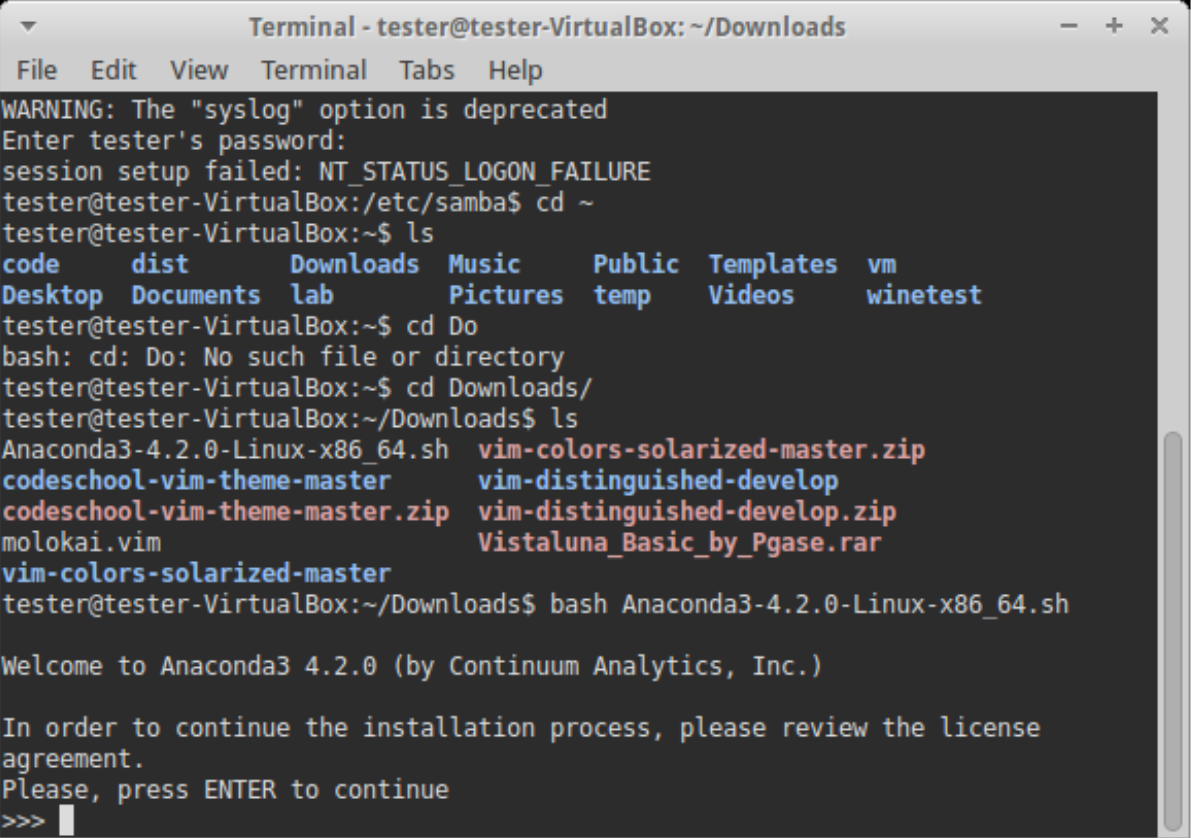Open the window menu arrow in title bar
1191x838 pixels.
(28, 27)
